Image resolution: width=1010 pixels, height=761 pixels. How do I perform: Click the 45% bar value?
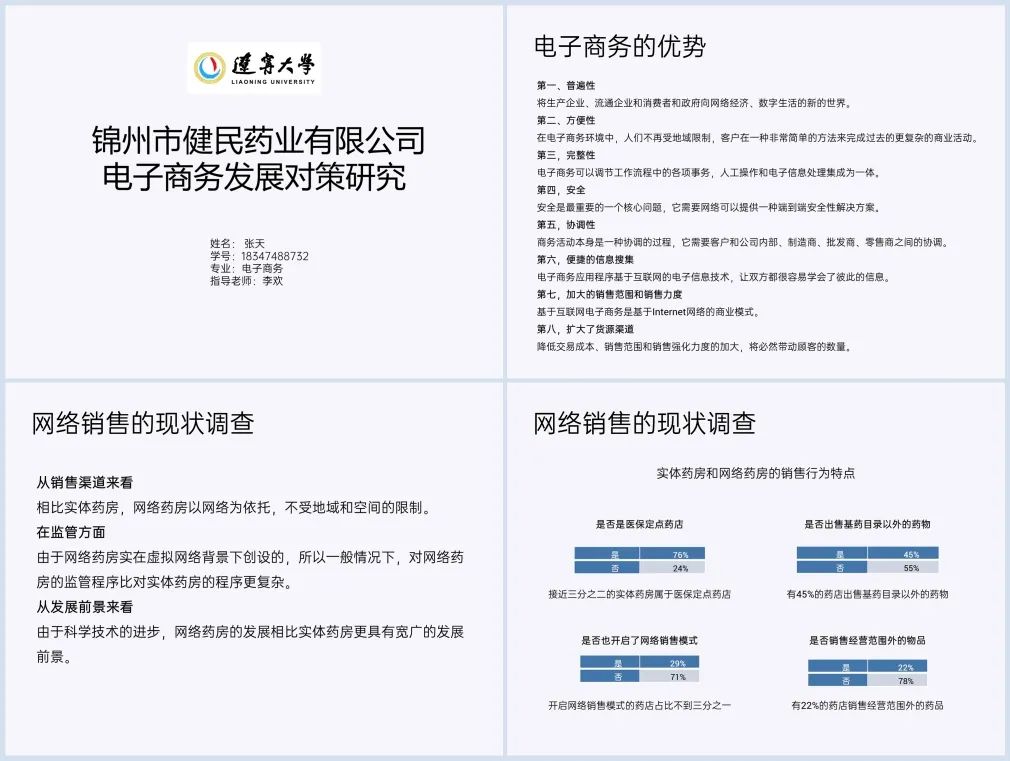911,554
